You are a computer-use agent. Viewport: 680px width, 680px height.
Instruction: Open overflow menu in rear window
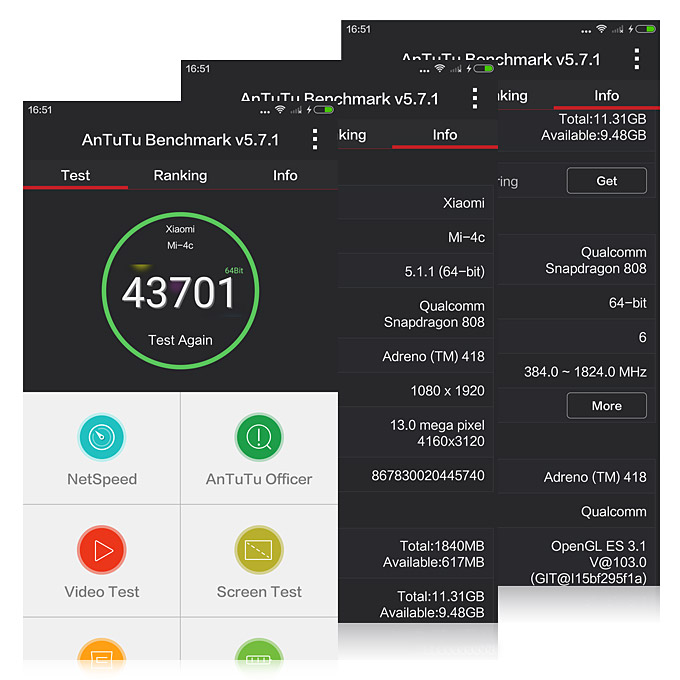pos(636,59)
